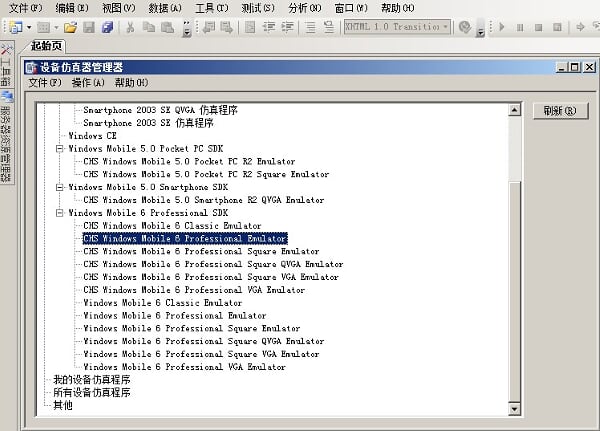Click the Save floppy disk icon

[89, 27]
